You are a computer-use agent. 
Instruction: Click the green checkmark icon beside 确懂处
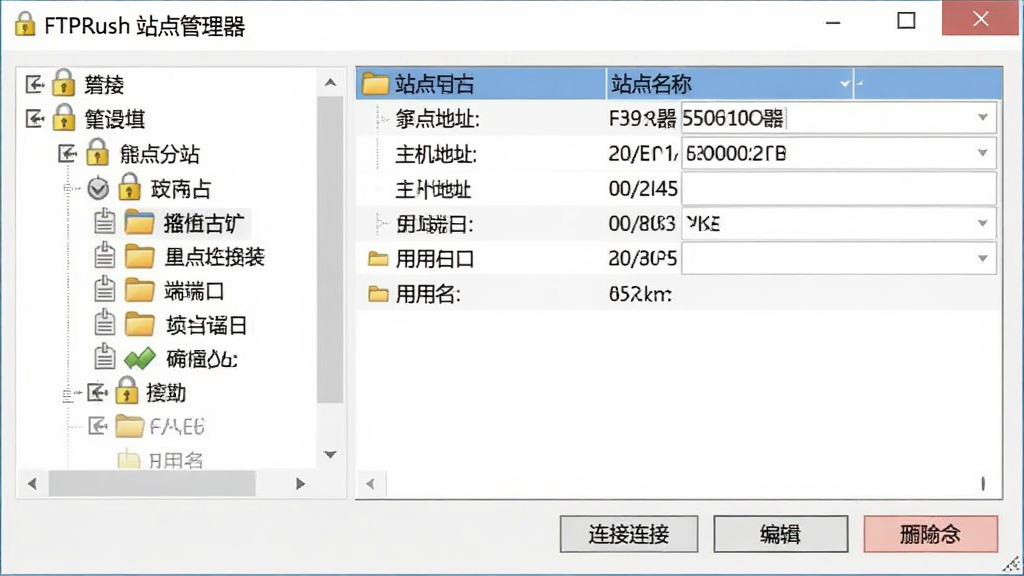140,359
